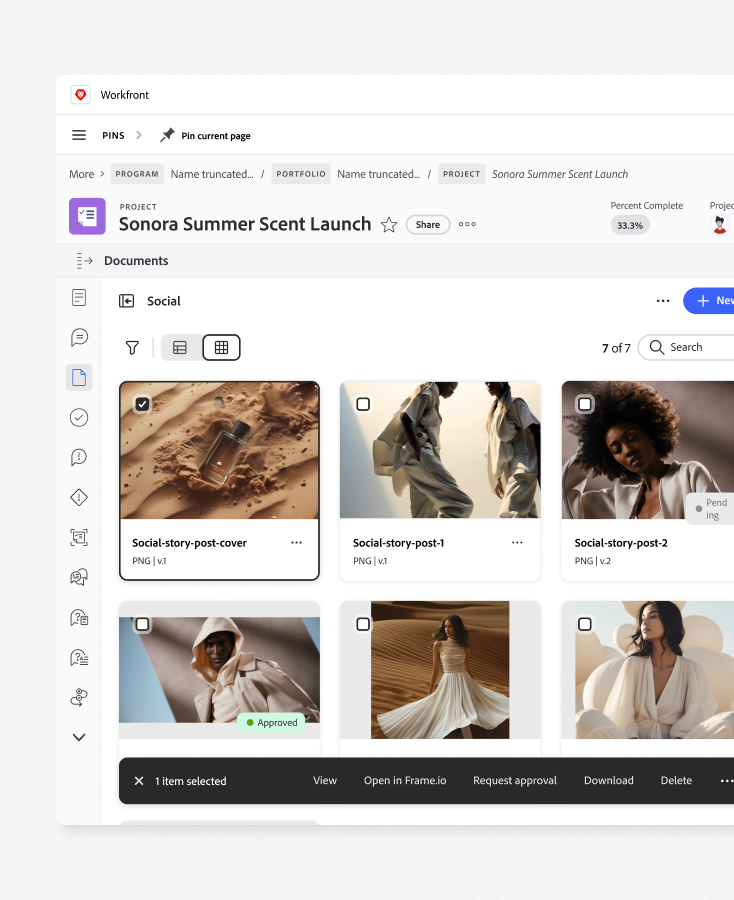Click in the Search field
This screenshot has height=900, width=734.
(x=686, y=347)
